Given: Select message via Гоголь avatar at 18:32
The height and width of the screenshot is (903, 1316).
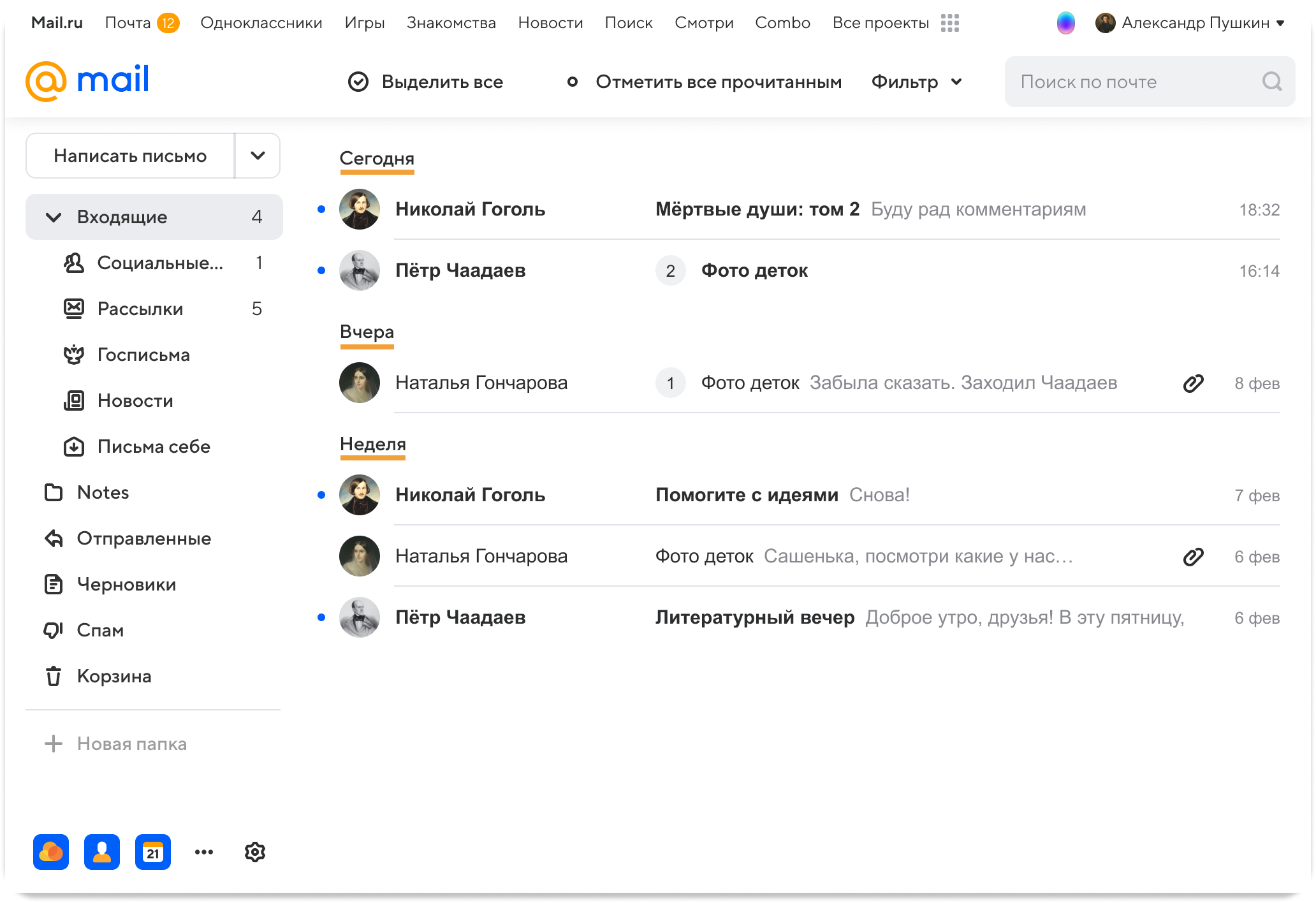Looking at the screenshot, I should (x=360, y=209).
